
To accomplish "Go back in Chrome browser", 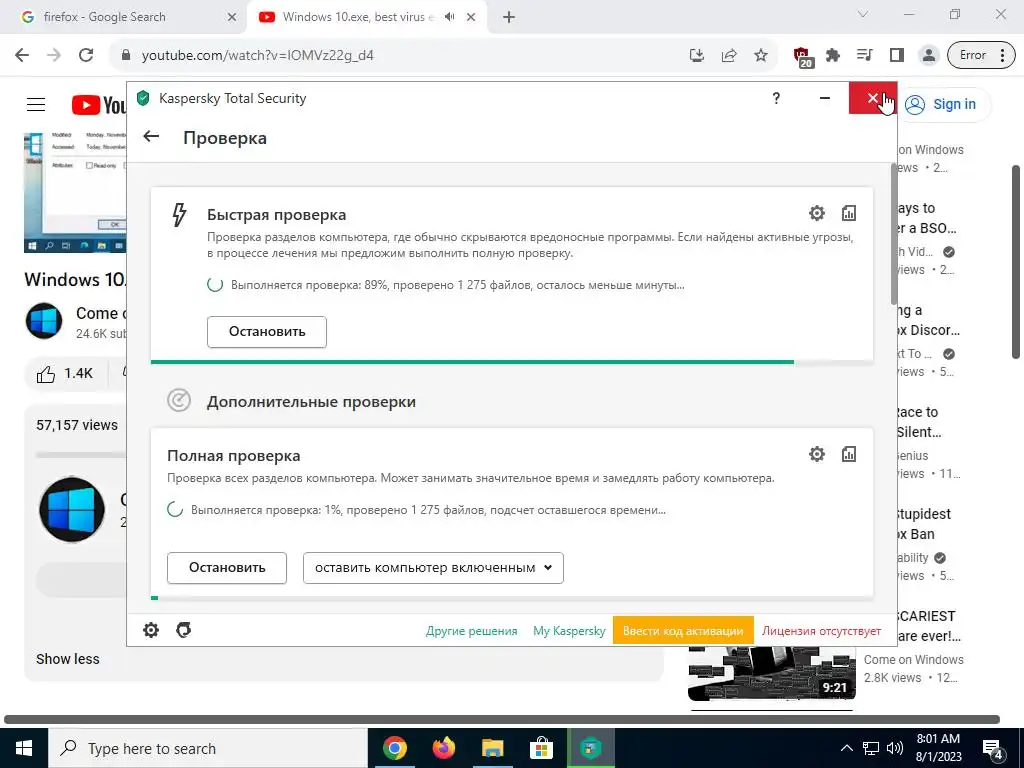I will [22, 55].
